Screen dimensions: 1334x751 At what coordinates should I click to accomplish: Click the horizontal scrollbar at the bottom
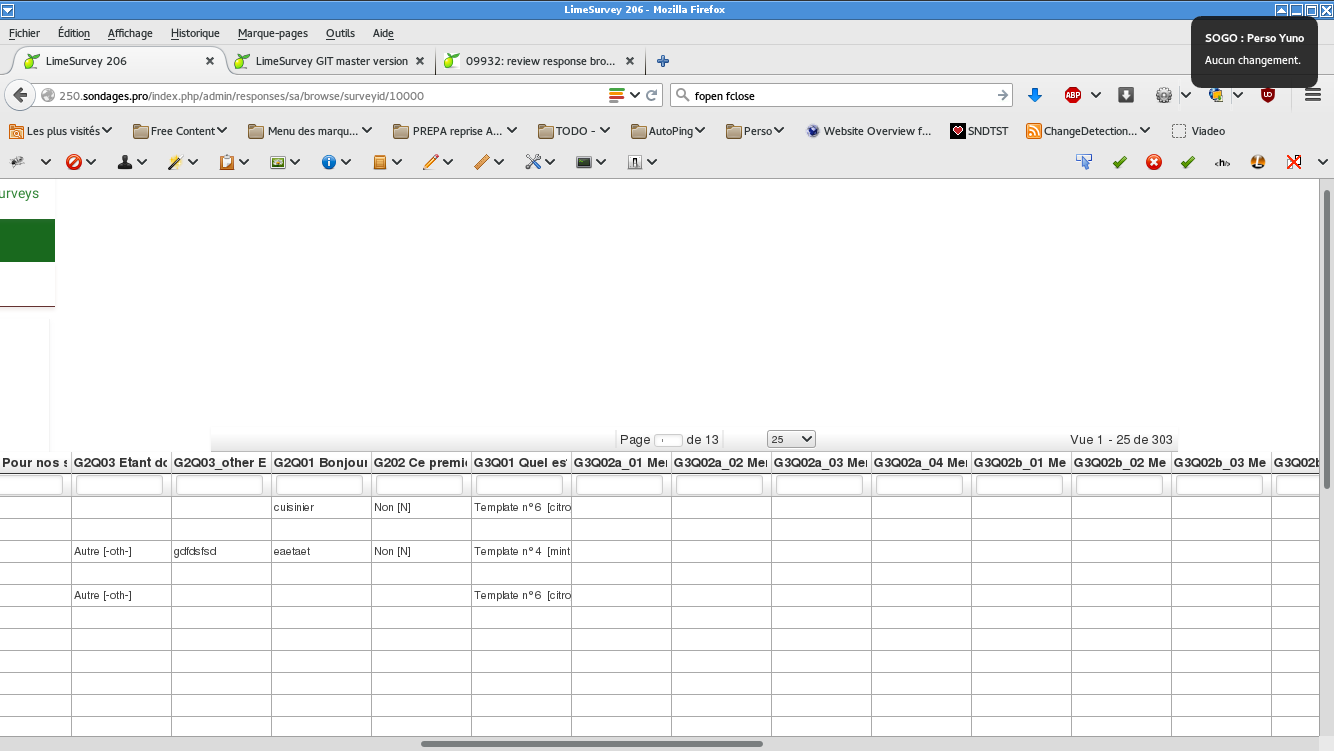(x=591, y=744)
